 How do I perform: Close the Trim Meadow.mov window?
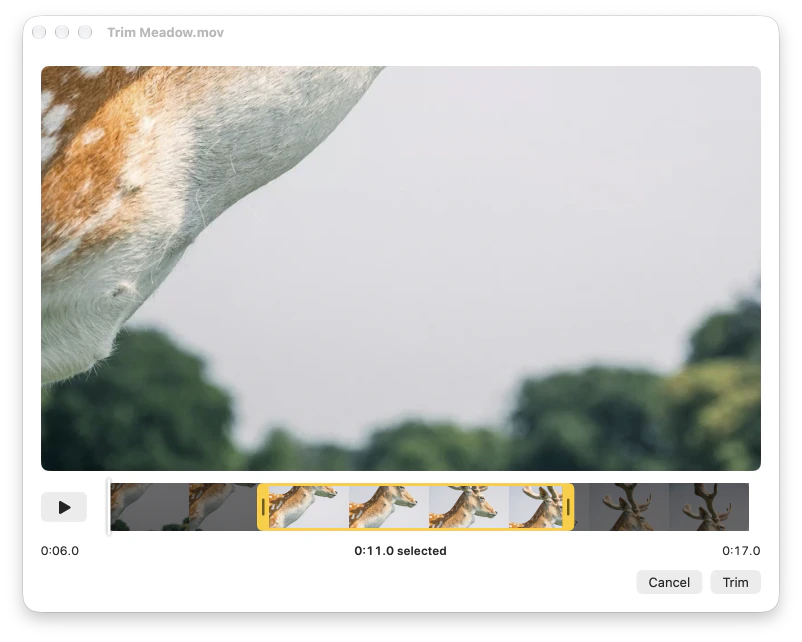coord(39,32)
